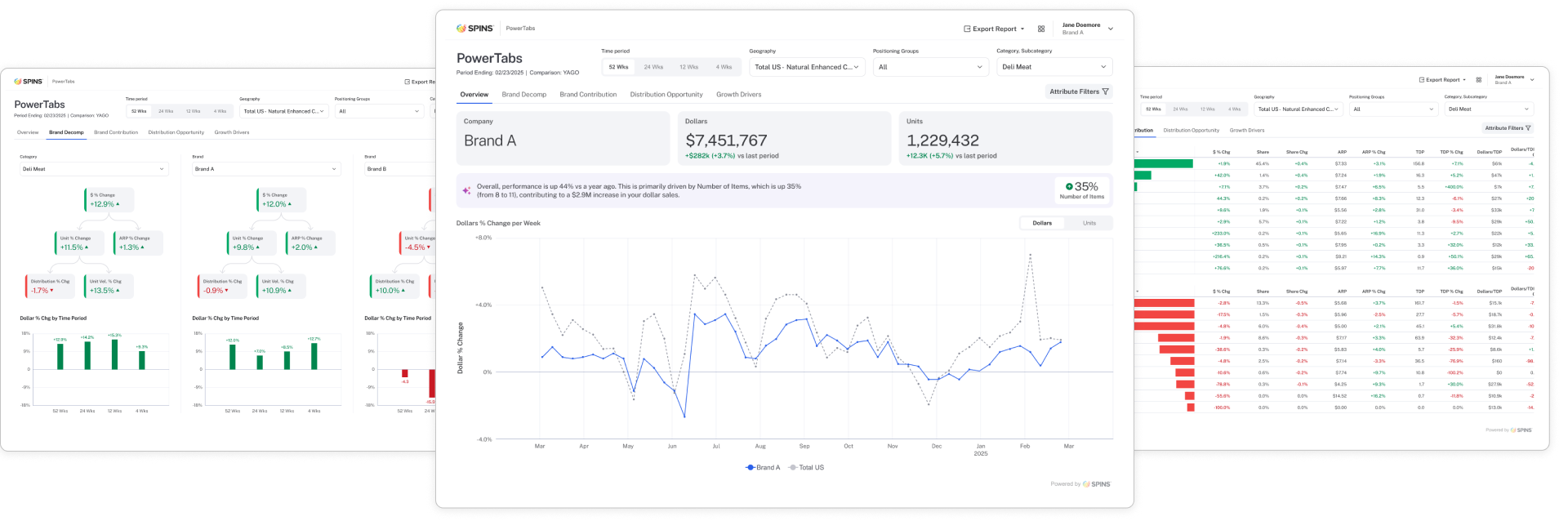Open the Brand B dropdown in left window
Image resolution: width=1568 pixels, height=521 pixels.
click(x=400, y=169)
